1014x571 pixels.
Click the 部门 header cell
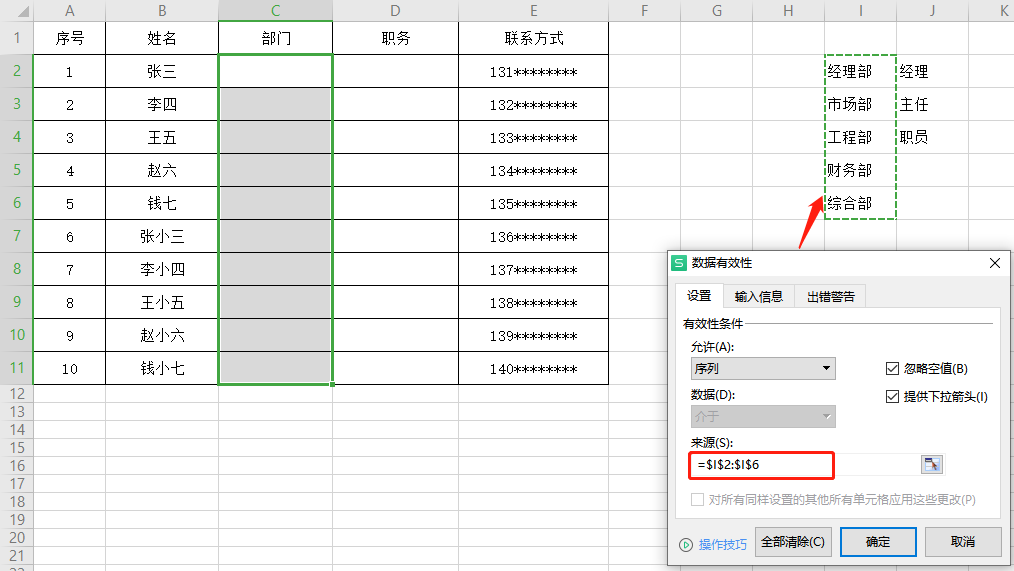pyautogui.click(x=275, y=38)
